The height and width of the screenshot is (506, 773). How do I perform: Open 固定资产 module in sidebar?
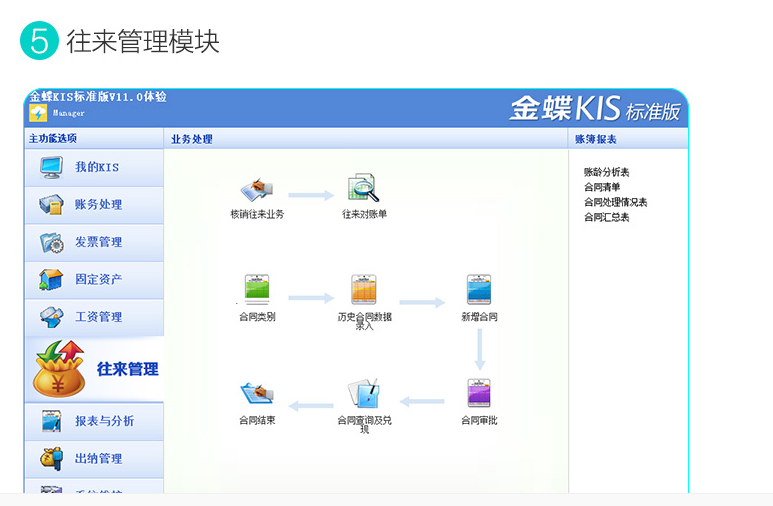click(95, 279)
